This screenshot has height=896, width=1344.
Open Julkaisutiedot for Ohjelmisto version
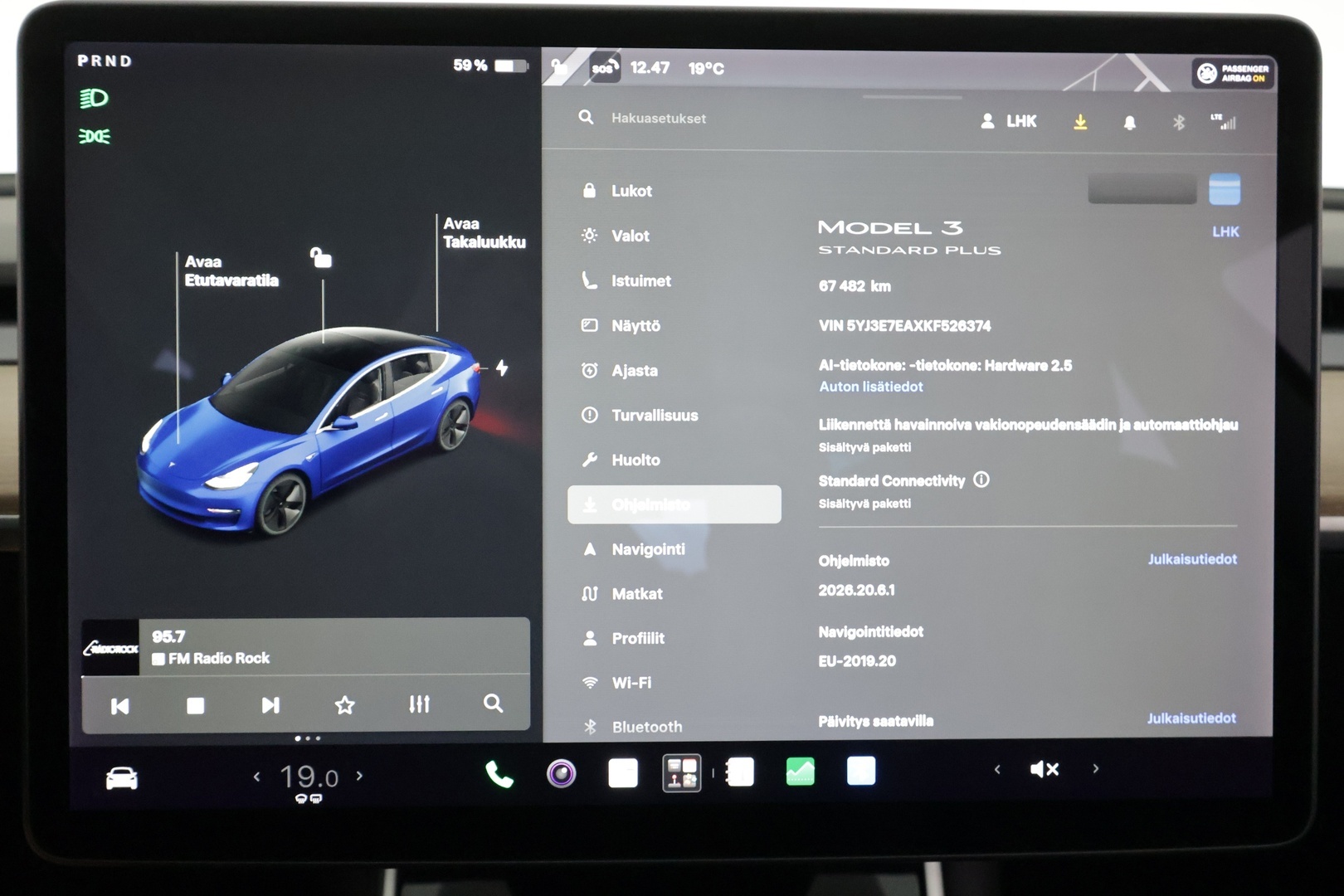1191,559
